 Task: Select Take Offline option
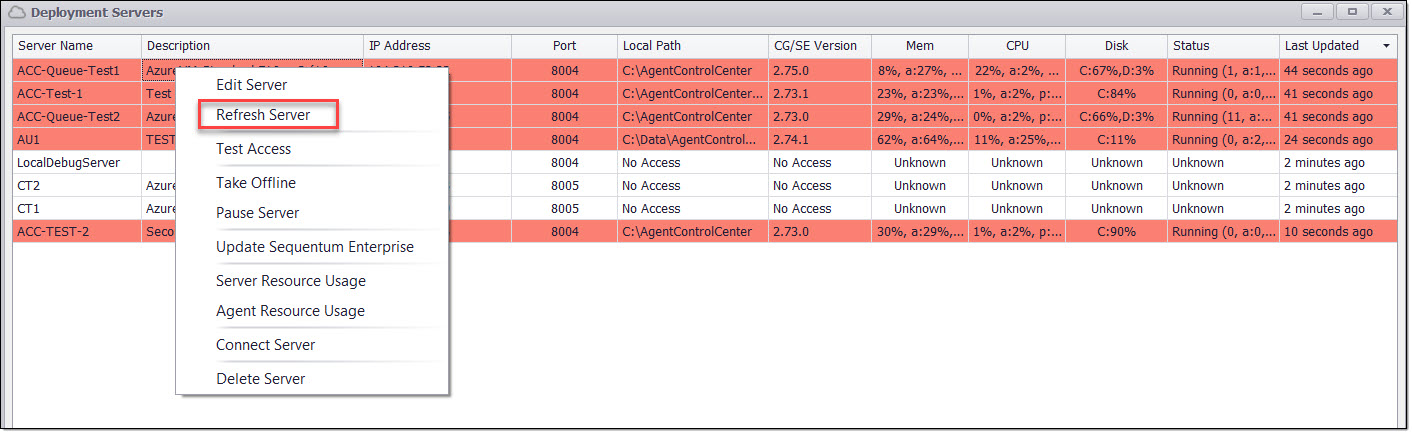point(255,183)
